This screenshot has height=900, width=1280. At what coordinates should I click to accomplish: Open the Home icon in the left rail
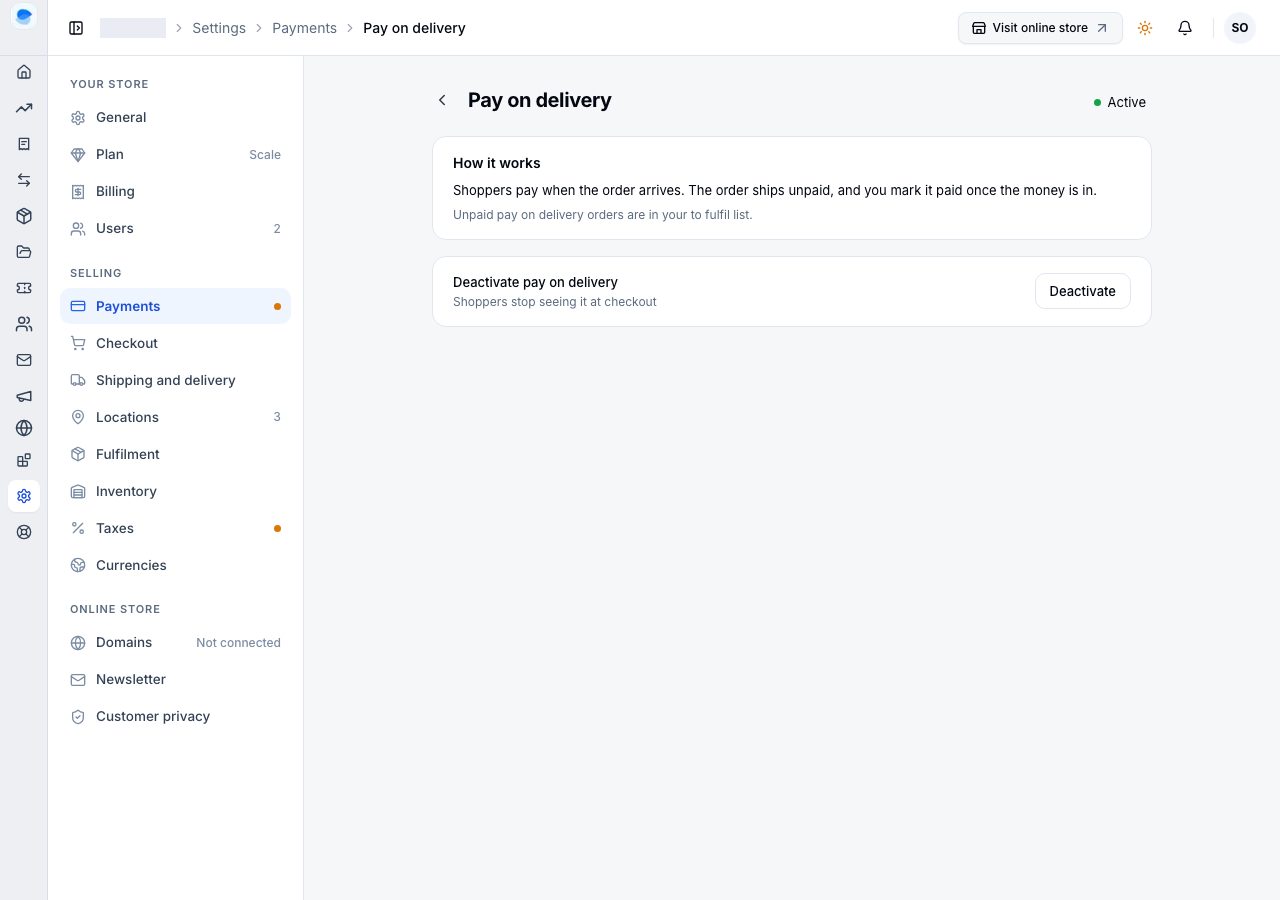coord(24,72)
